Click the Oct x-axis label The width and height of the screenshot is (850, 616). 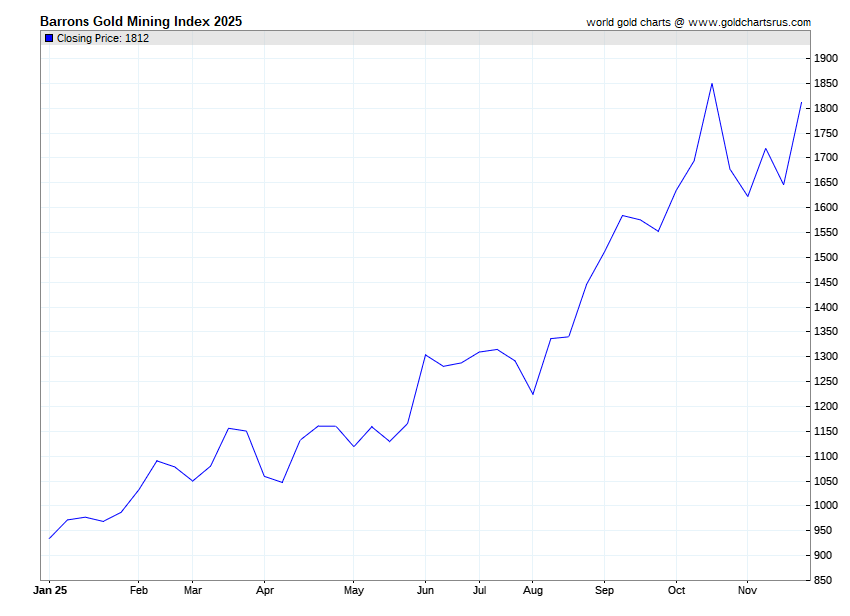676,590
